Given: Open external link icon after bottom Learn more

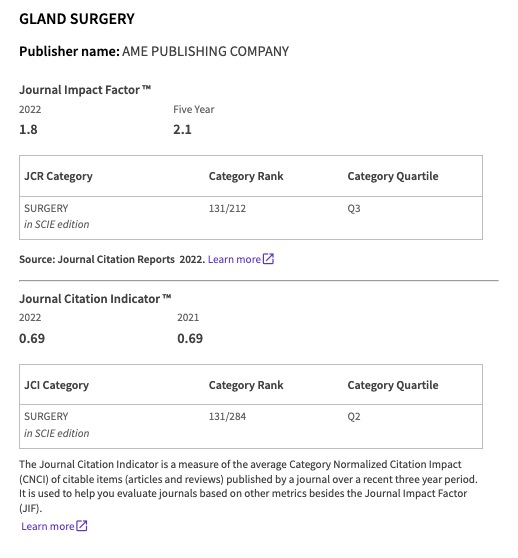Looking at the screenshot, I should 81,526.
